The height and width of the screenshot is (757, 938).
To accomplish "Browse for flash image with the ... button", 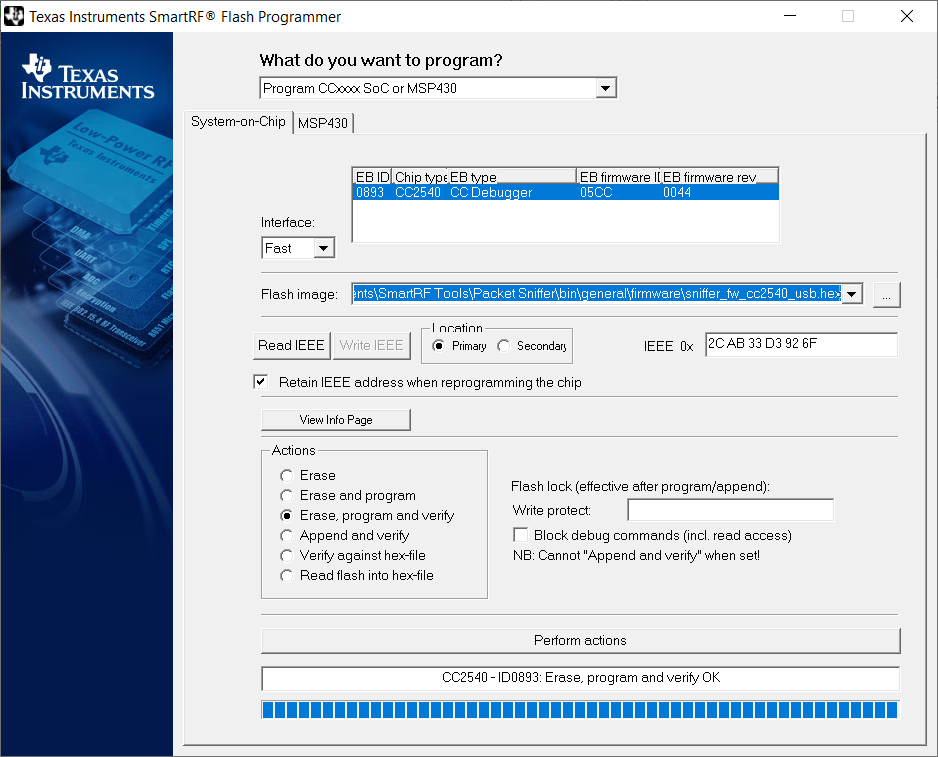I will coord(887,295).
